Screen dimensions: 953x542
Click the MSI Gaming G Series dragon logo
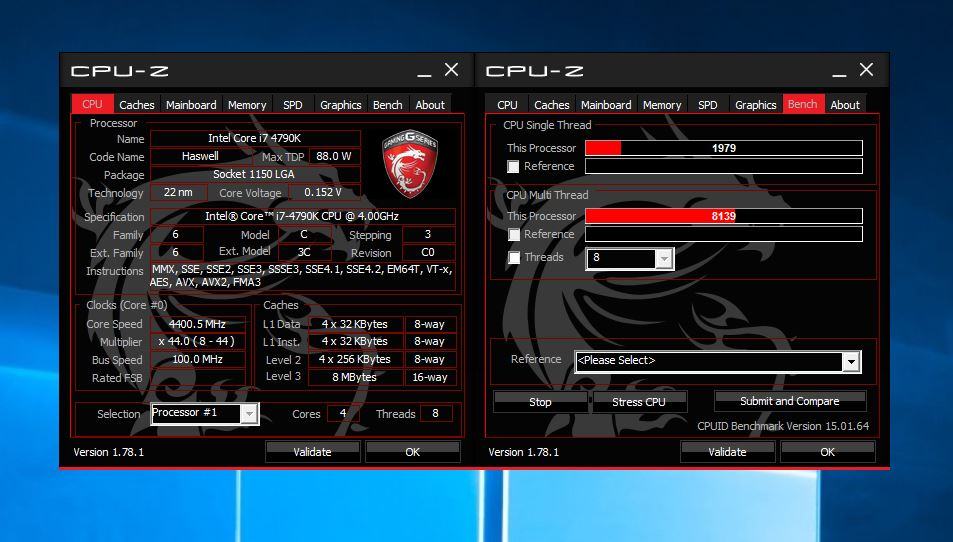click(x=410, y=163)
